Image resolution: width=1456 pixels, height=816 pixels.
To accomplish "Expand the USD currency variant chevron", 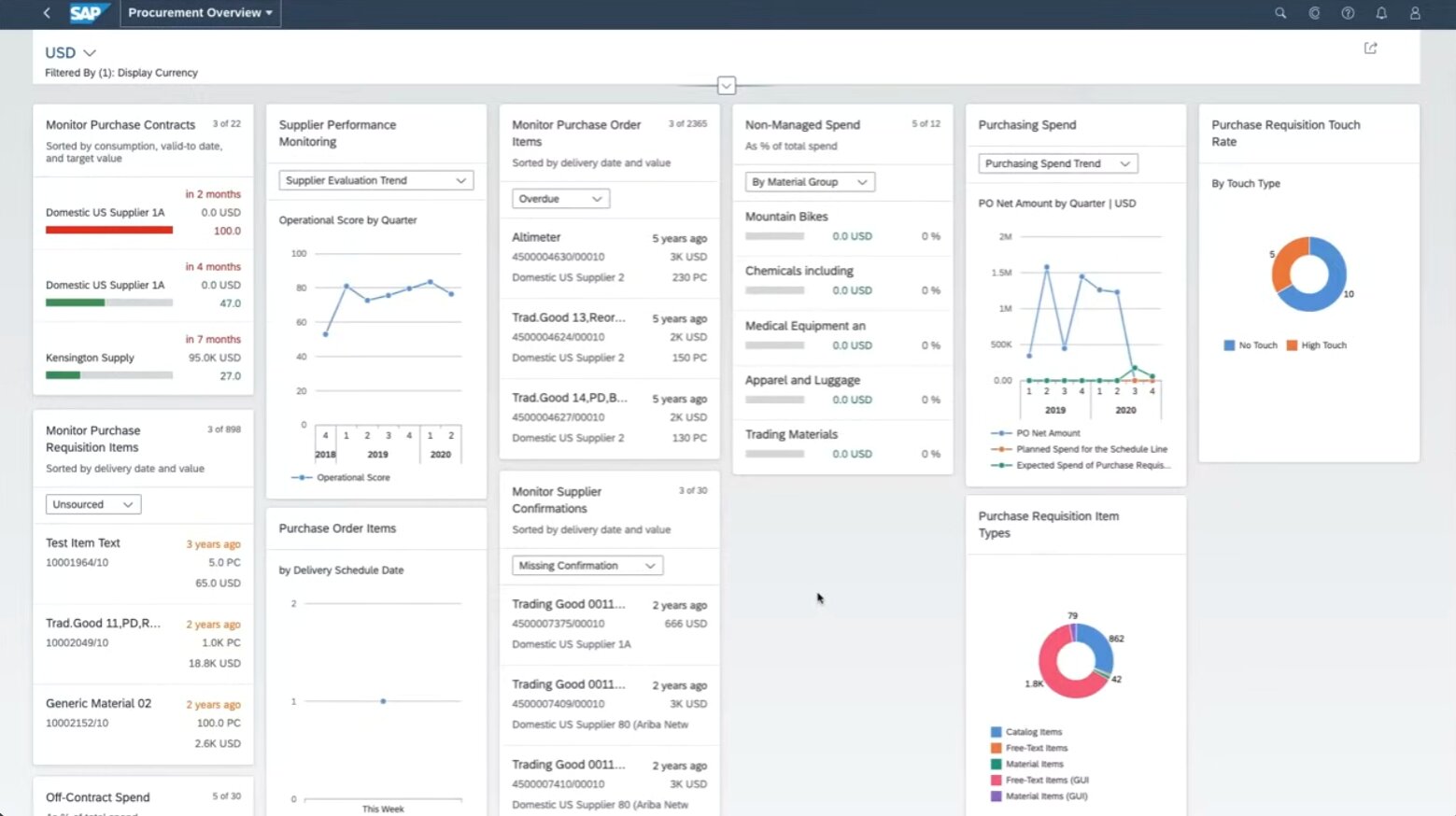I will (x=90, y=53).
